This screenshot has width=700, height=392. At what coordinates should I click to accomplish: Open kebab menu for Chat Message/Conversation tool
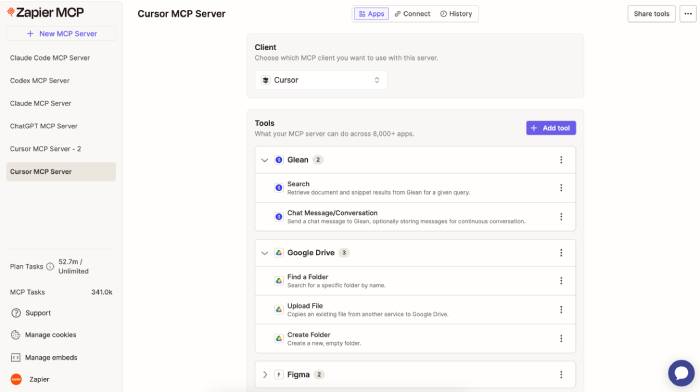561,217
